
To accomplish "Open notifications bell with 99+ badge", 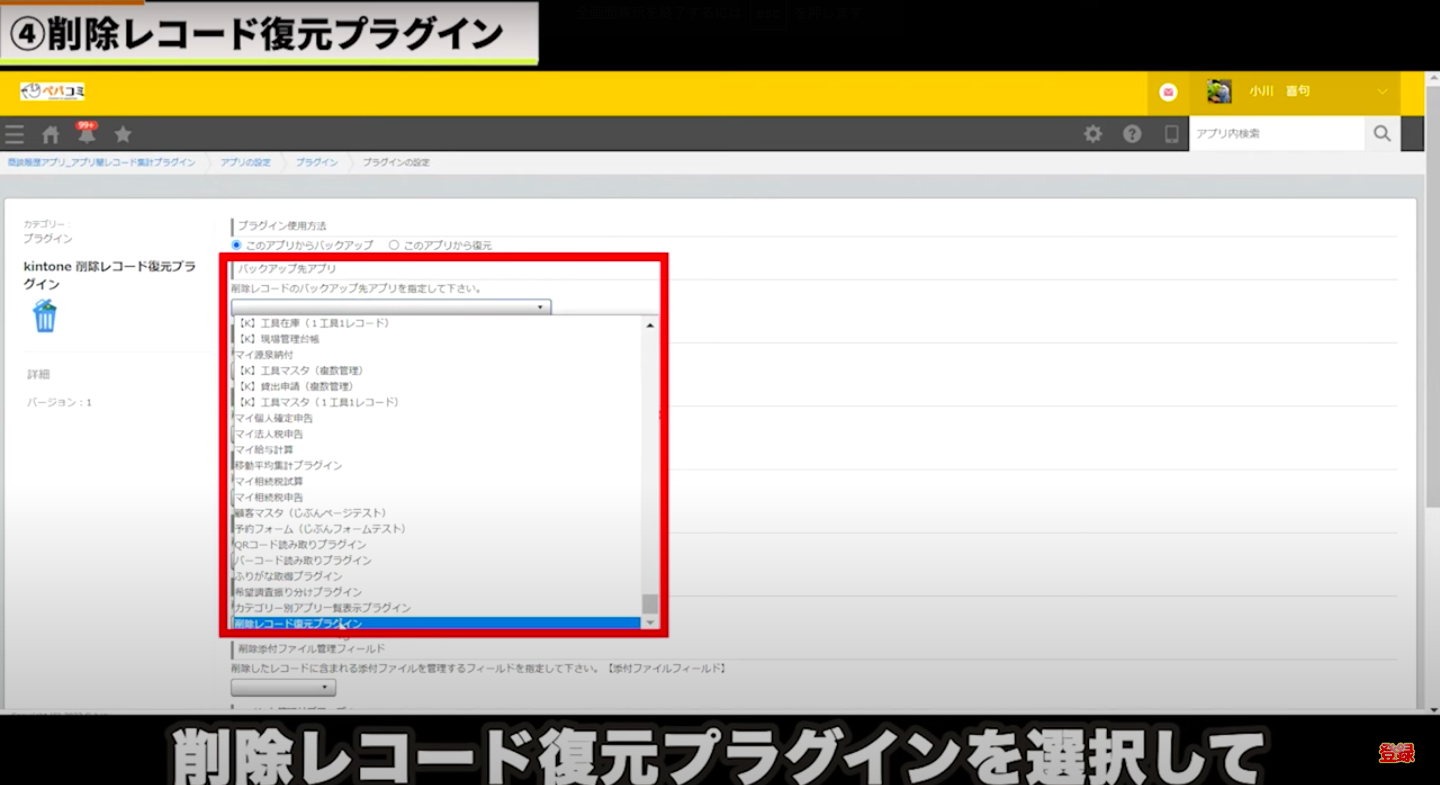I will 86,133.
